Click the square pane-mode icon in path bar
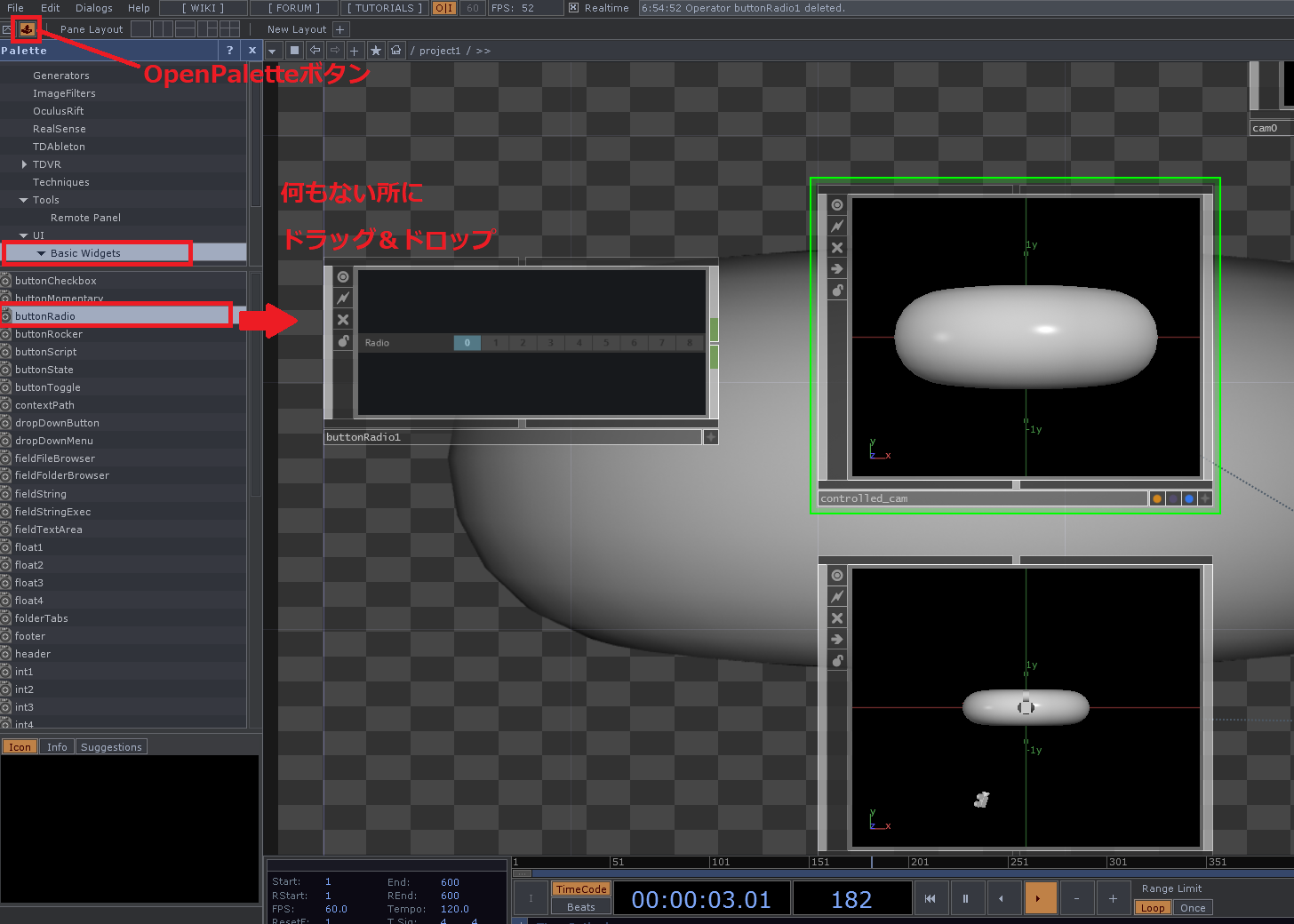 [294, 51]
